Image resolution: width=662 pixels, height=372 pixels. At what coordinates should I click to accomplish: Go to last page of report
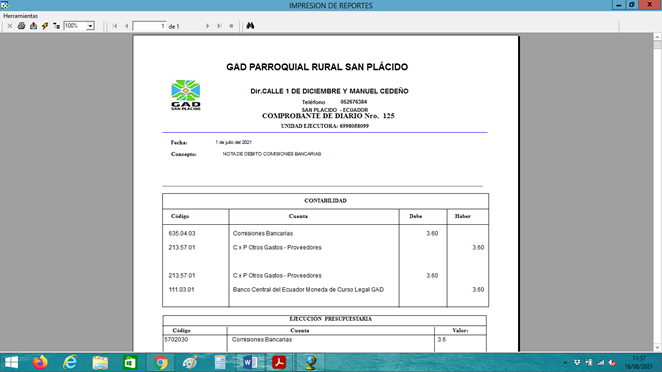point(219,26)
